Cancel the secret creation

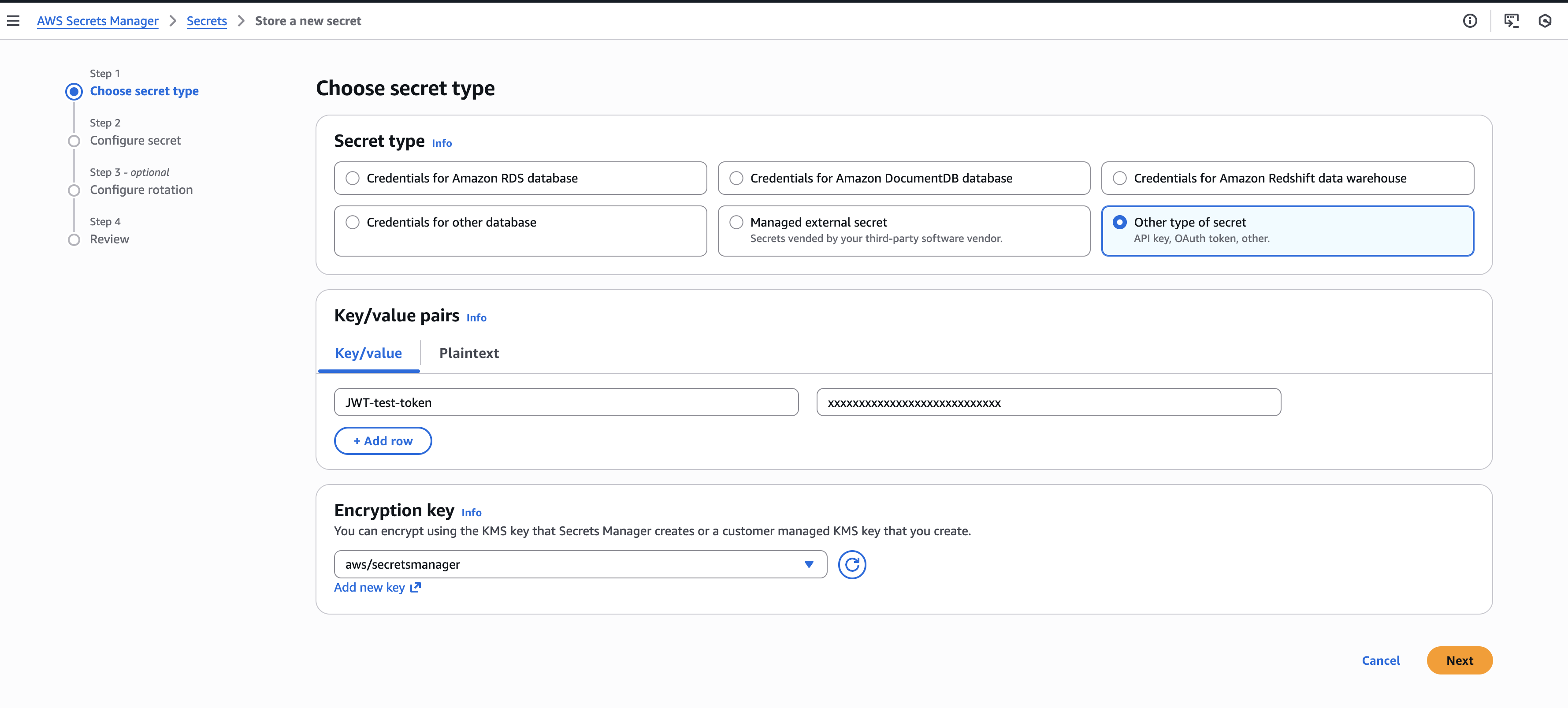click(x=1381, y=660)
